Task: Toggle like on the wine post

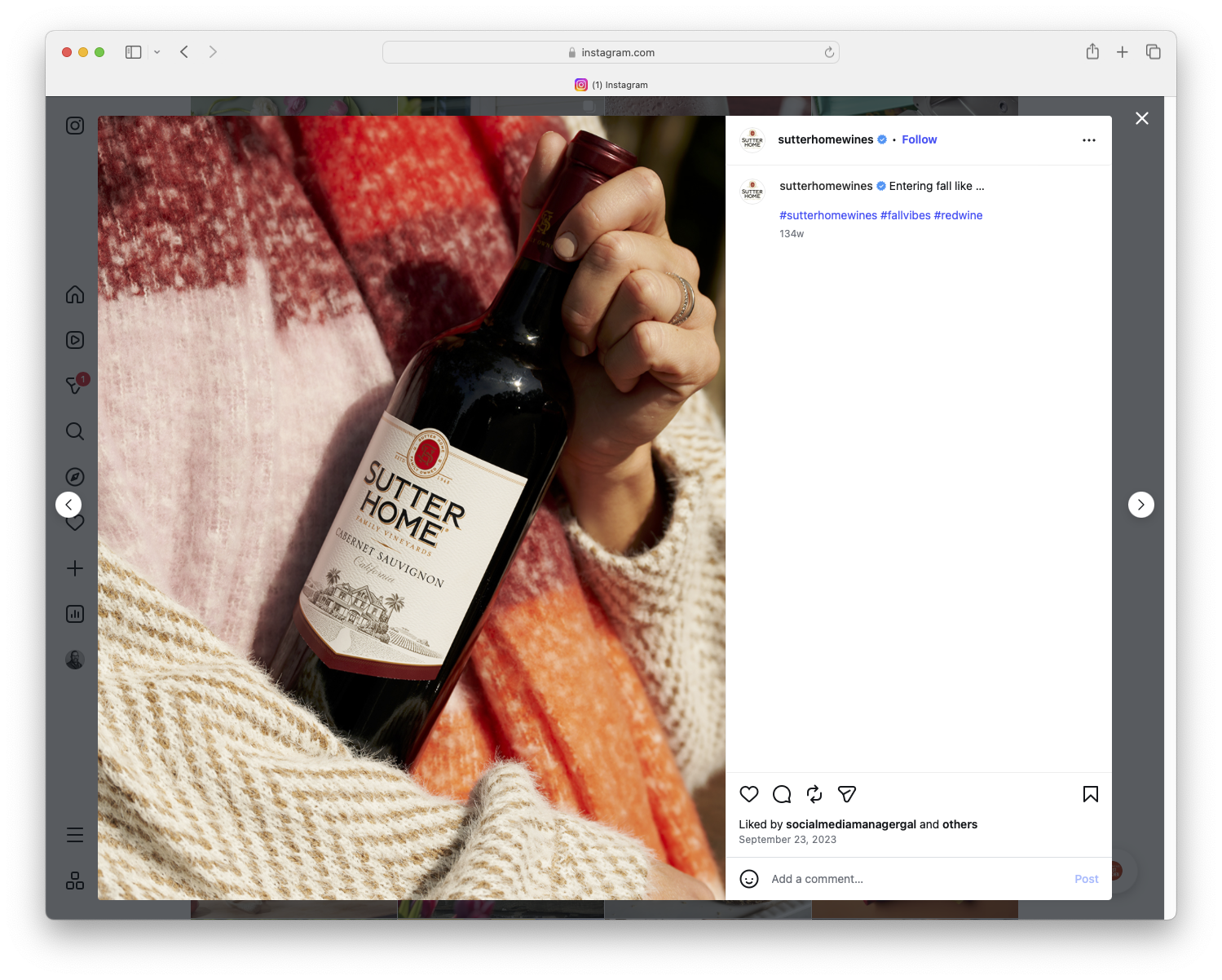Action: click(748, 794)
